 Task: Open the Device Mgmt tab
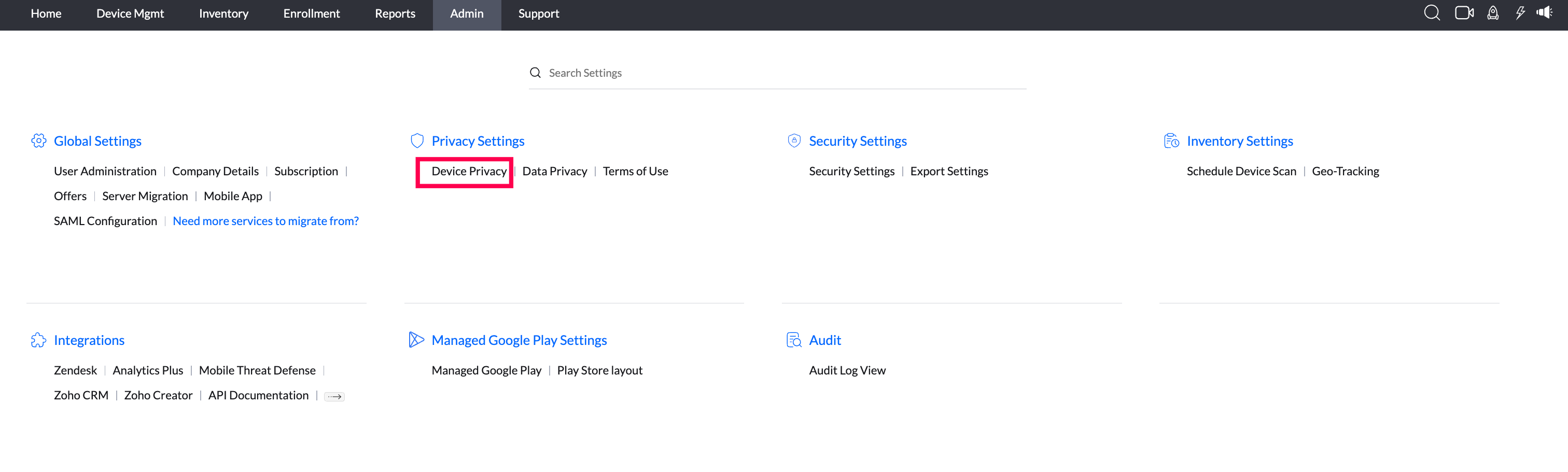pyautogui.click(x=130, y=13)
